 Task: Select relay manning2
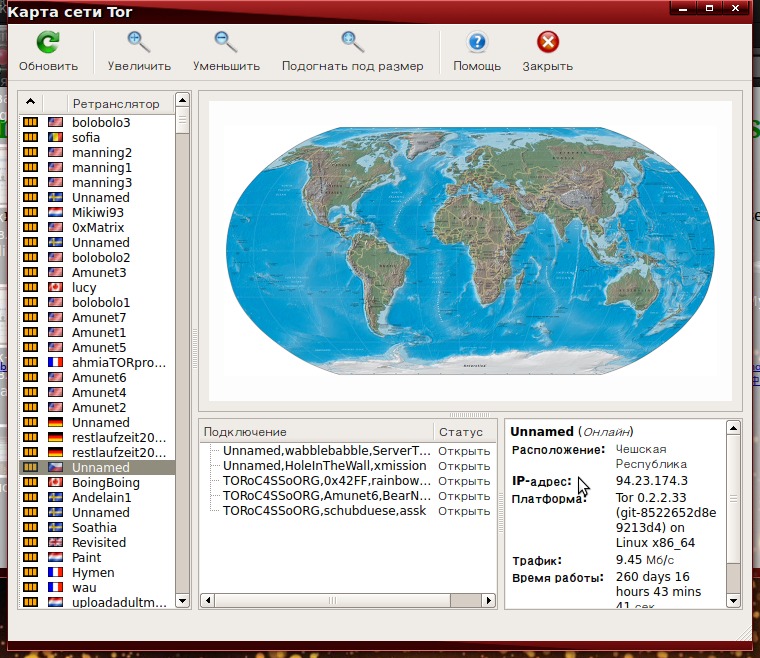click(x=97, y=152)
